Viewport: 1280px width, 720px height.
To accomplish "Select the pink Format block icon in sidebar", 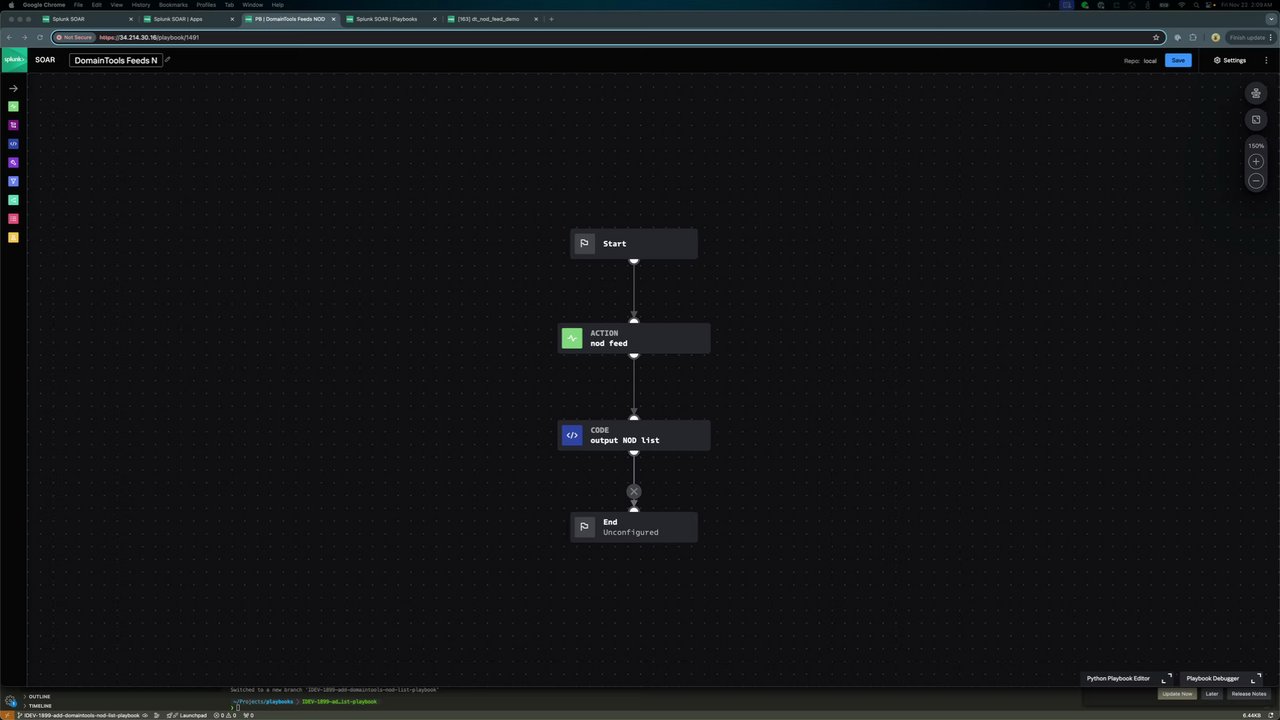I will tap(13, 218).
